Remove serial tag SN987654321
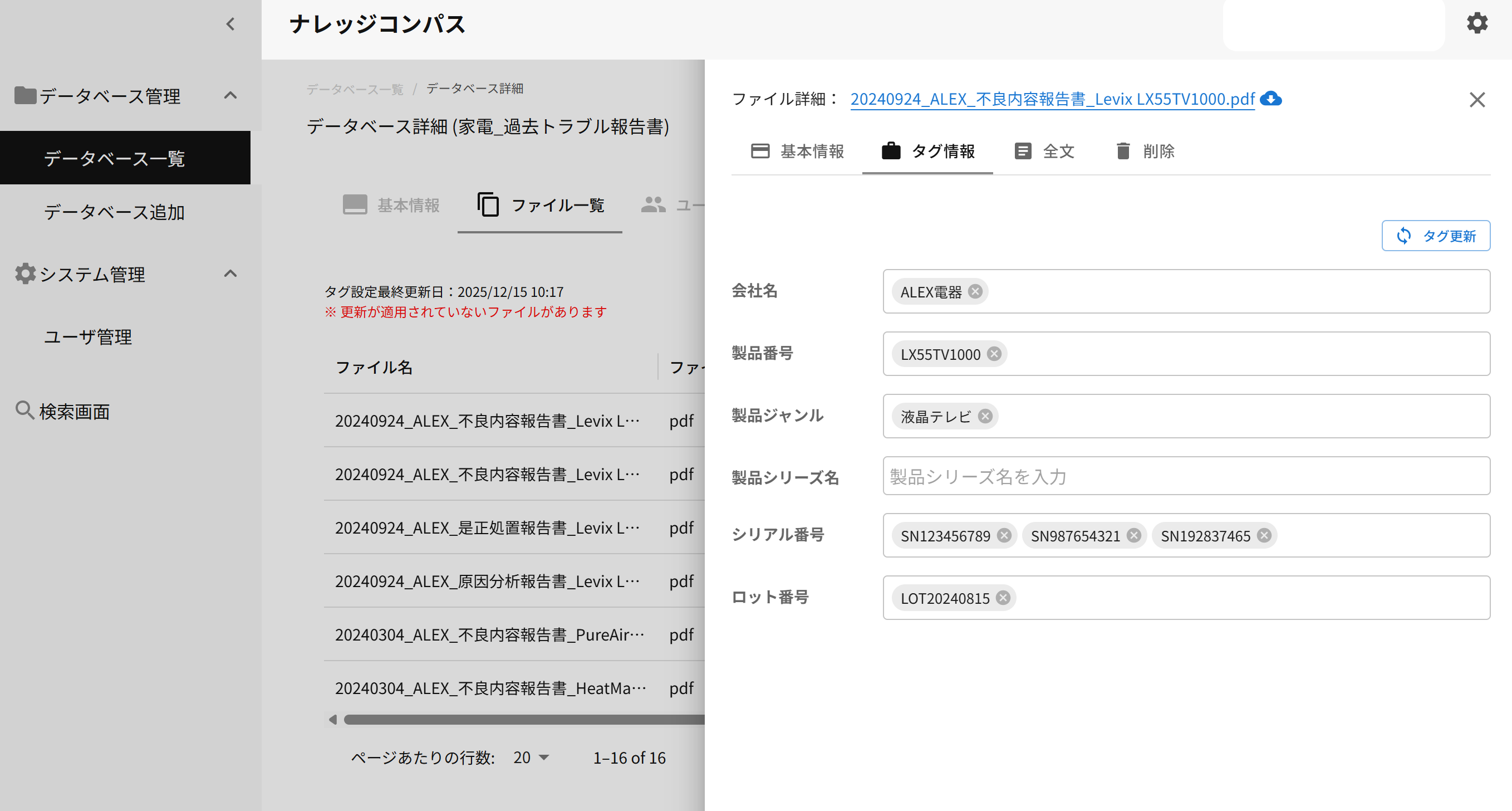This screenshot has width=1512, height=811. pyautogui.click(x=1134, y=535)
